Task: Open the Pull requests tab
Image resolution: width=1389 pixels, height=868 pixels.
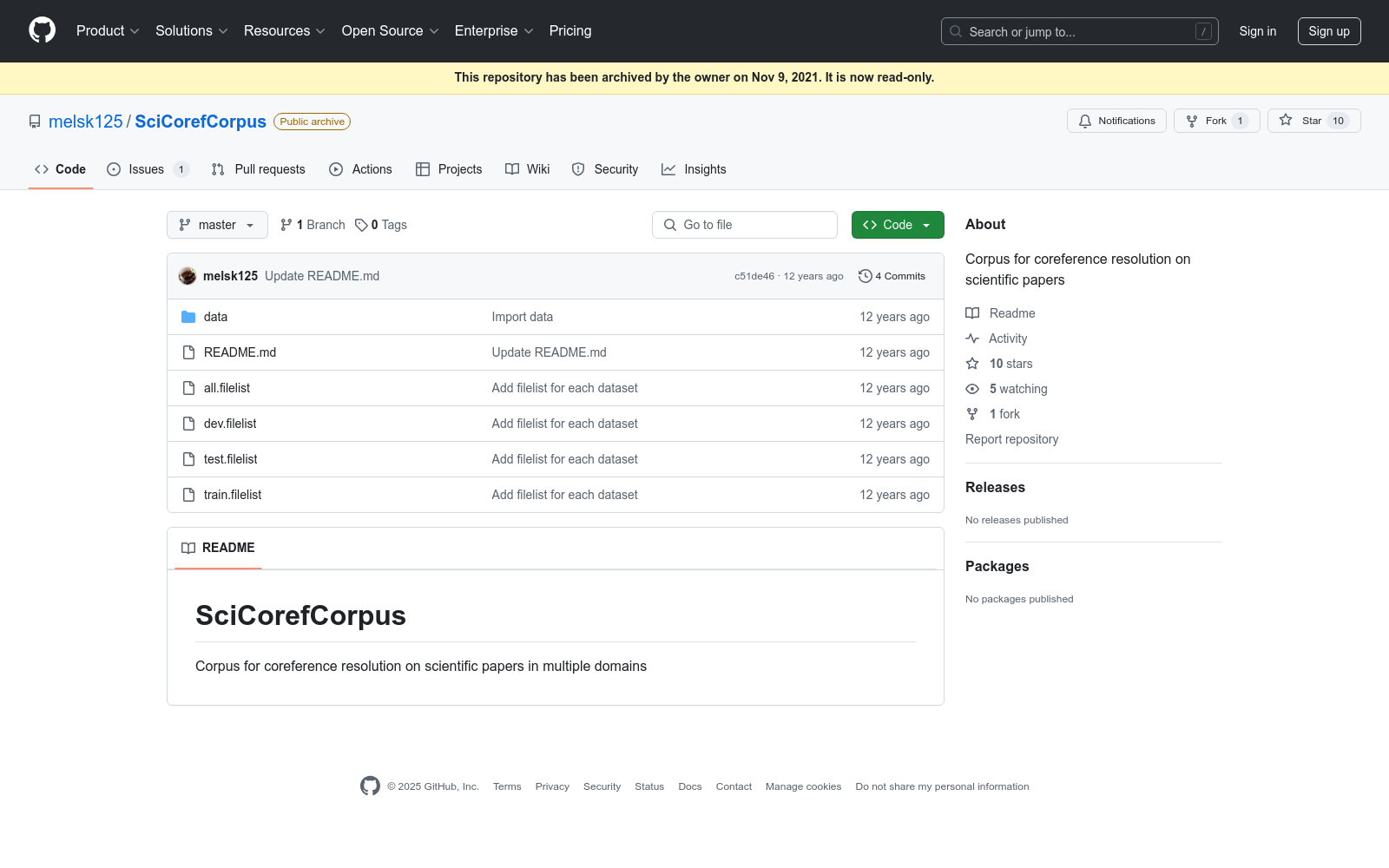Action: 259,169
